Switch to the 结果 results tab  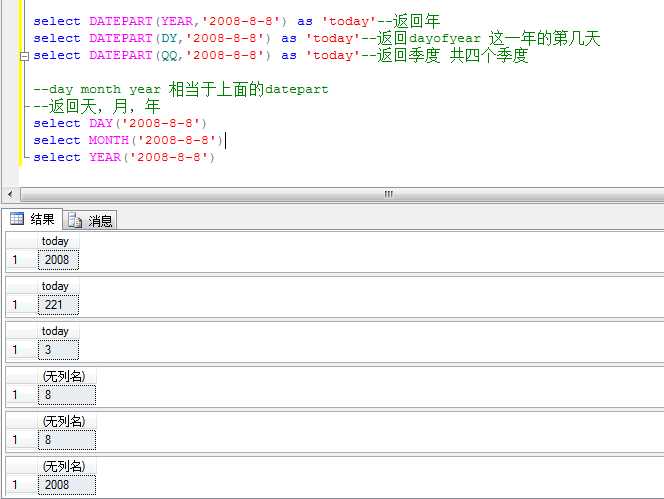[33, 219]
